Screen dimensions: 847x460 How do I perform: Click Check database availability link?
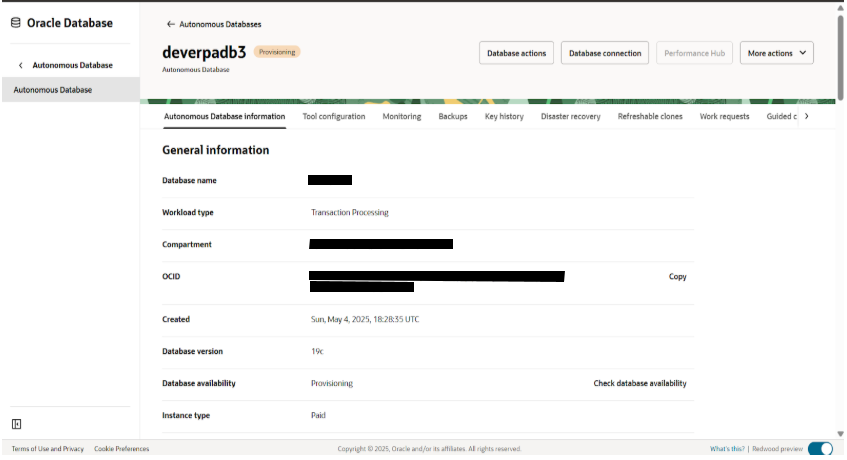(640, 383)
